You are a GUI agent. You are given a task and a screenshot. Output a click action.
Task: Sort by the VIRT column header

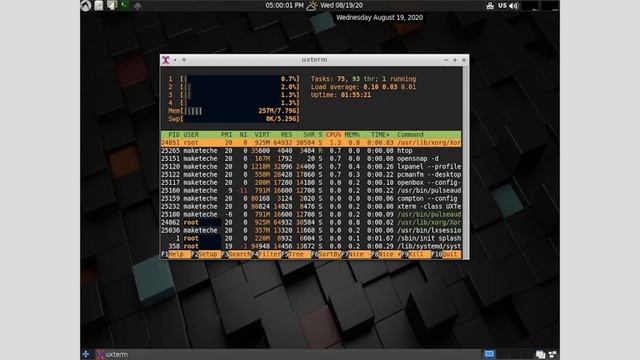[262, 135]
